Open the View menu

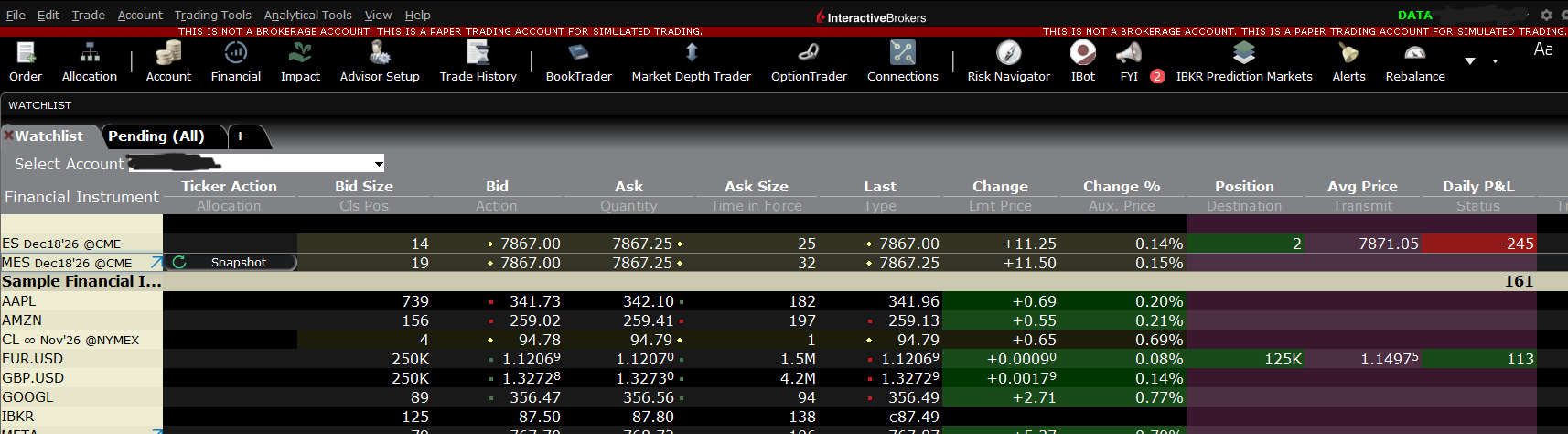378,15
